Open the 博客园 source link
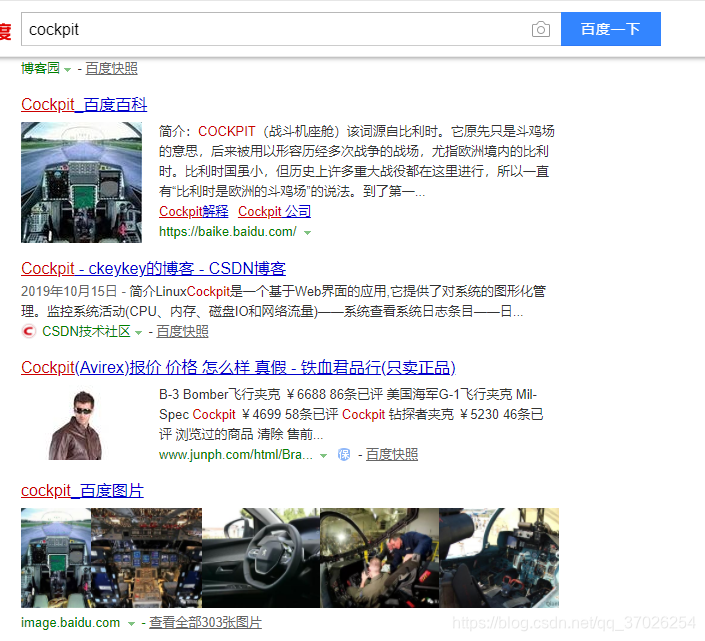Image resolution: width=705 pixels, height=641 pixels. tap(40, 68)
